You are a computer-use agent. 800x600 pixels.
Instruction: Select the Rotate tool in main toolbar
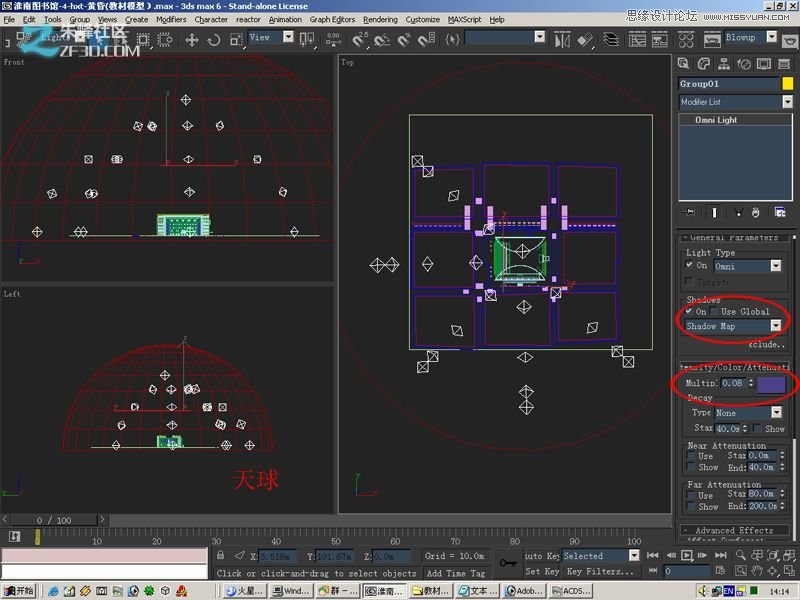pyautogui.click(x=214, y=40)
